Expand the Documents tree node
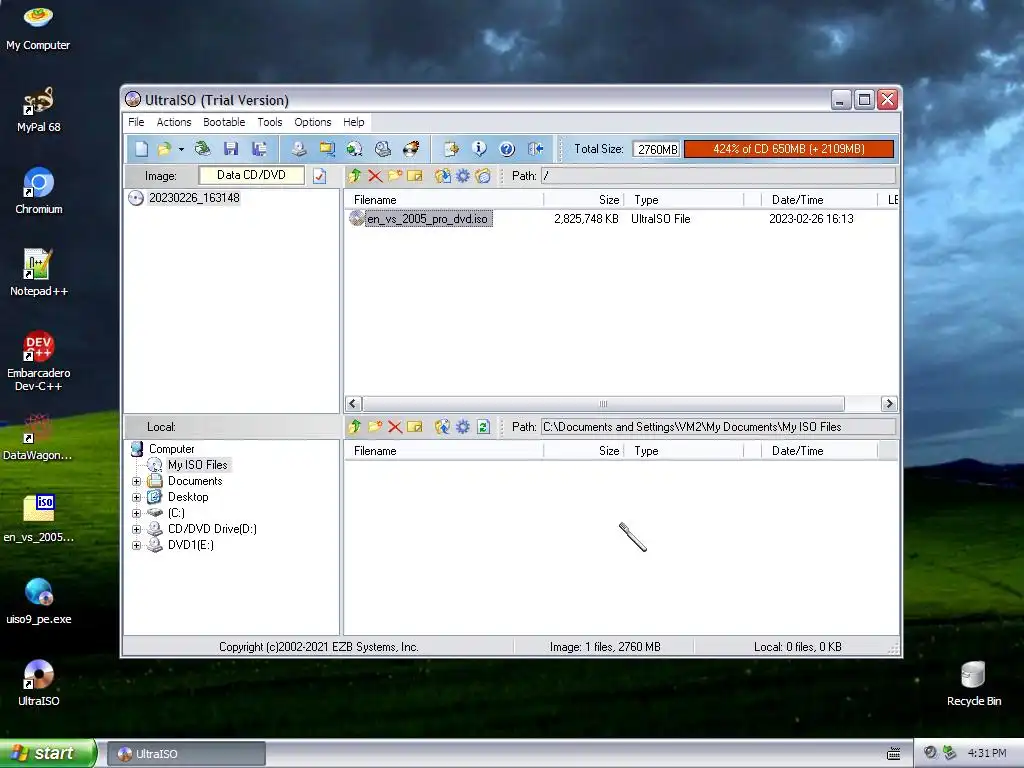Image resolution: width=1024 pixels, height=768 pixels. coord(136,481)
